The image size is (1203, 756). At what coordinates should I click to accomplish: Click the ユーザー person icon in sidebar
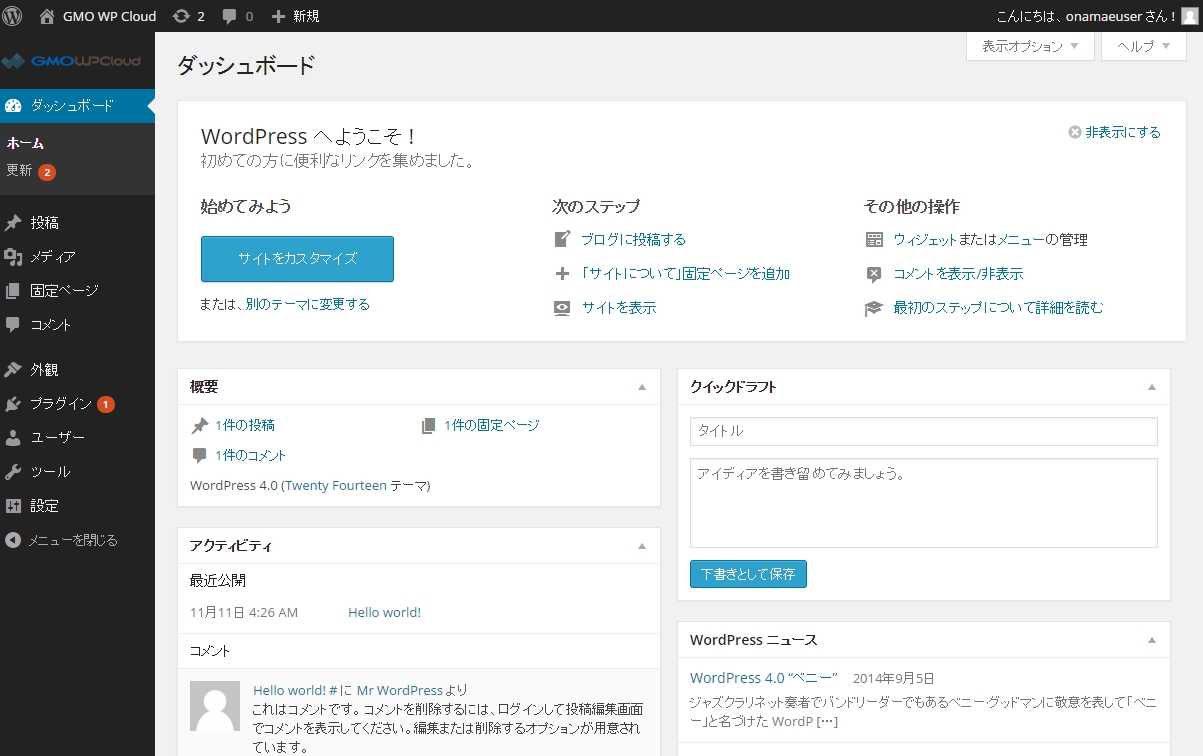click(13, 438)
